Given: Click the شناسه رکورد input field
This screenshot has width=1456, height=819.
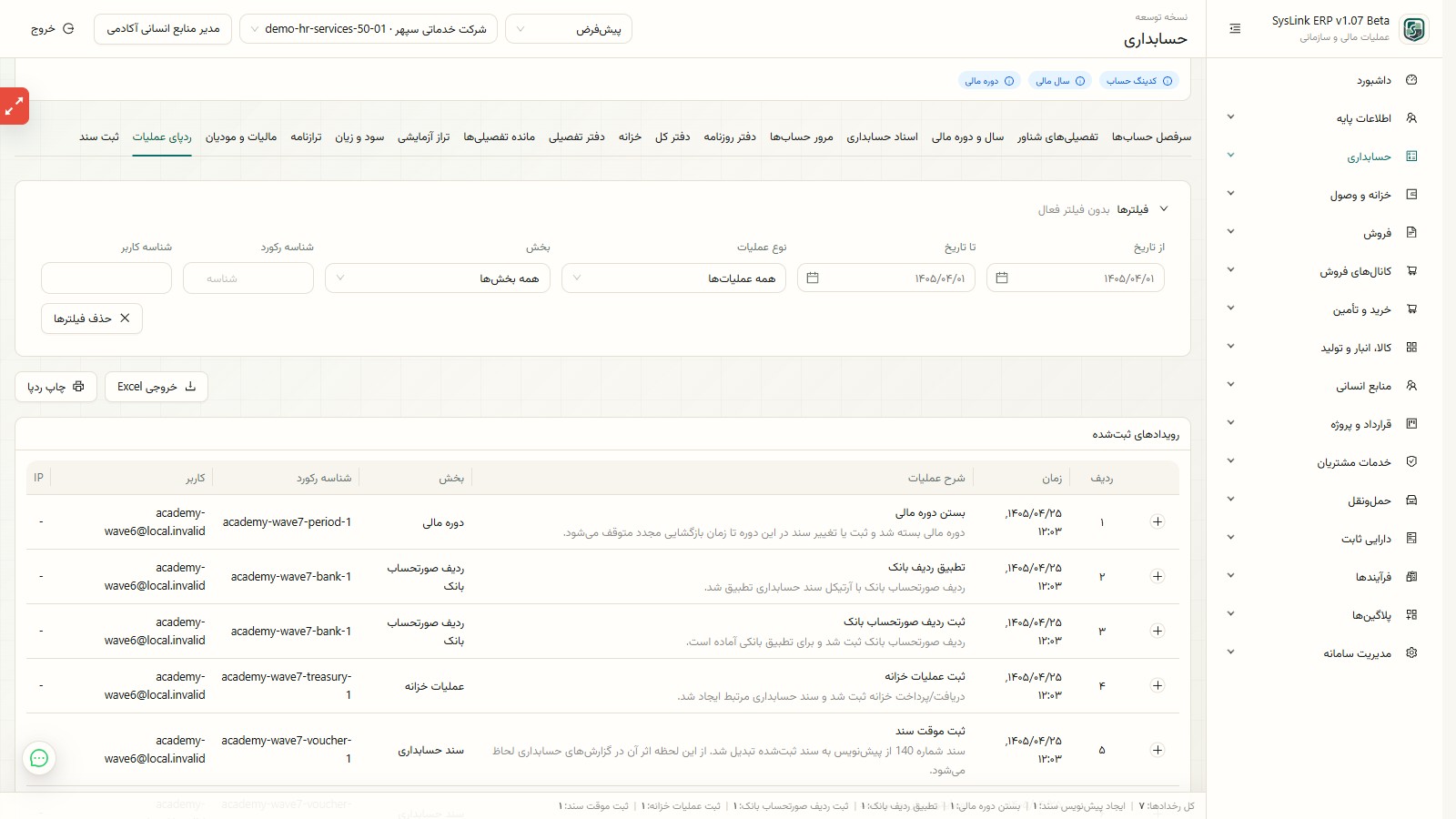Looking at the screenshot, I should pyautogui.click(x=248, y=278).
